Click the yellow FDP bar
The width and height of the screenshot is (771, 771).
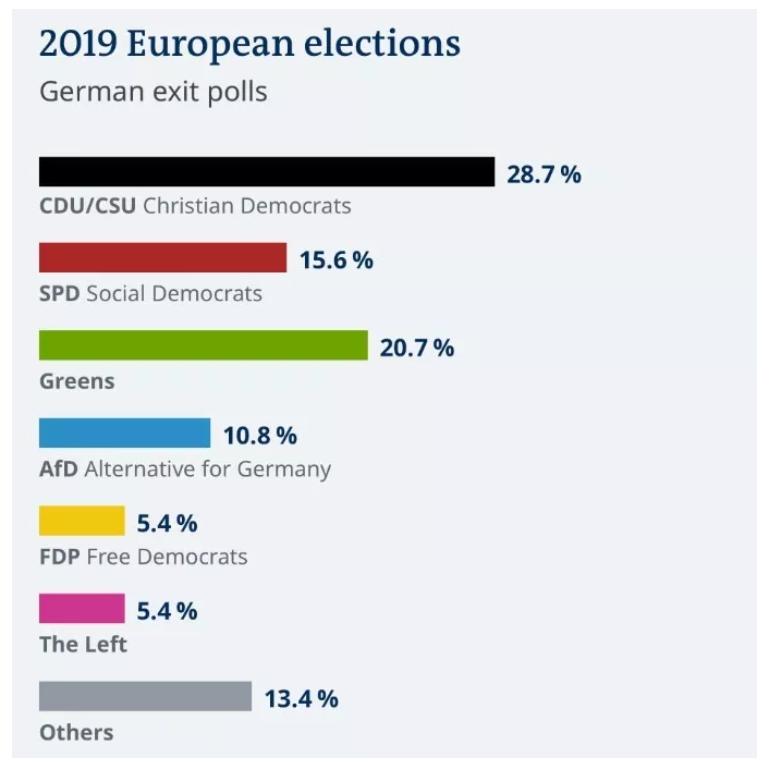[x=82, y=521]
